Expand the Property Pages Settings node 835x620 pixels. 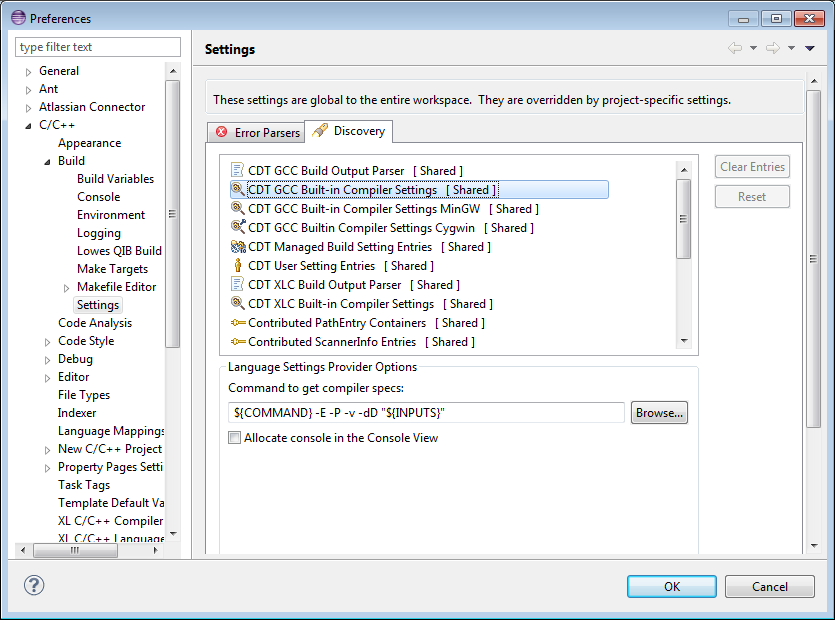tap(47, 468)
